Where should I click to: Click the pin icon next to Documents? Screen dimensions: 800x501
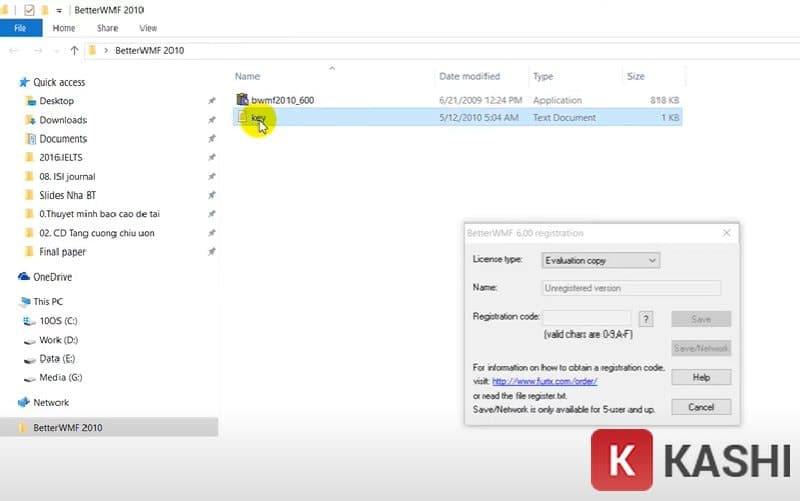[x=212, y=139]
